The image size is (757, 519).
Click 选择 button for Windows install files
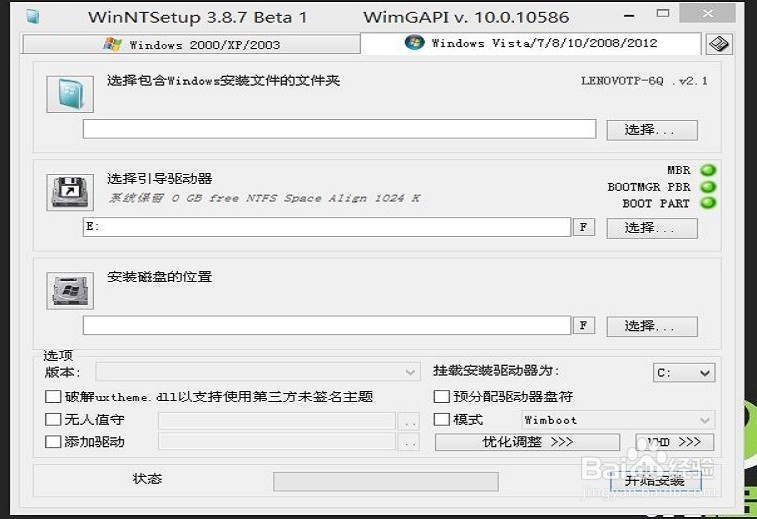coord(652,130)
